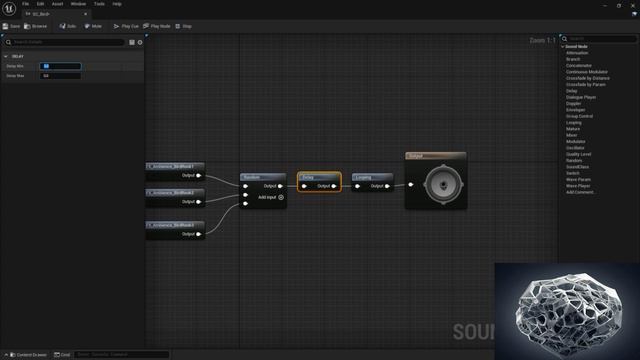Select Crossfade by Param in palette

pos(585,84)
